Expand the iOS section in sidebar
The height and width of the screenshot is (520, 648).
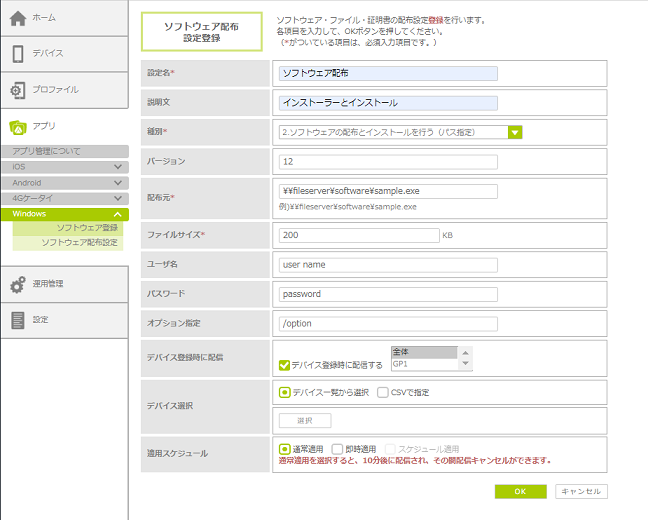pos(118,167)
